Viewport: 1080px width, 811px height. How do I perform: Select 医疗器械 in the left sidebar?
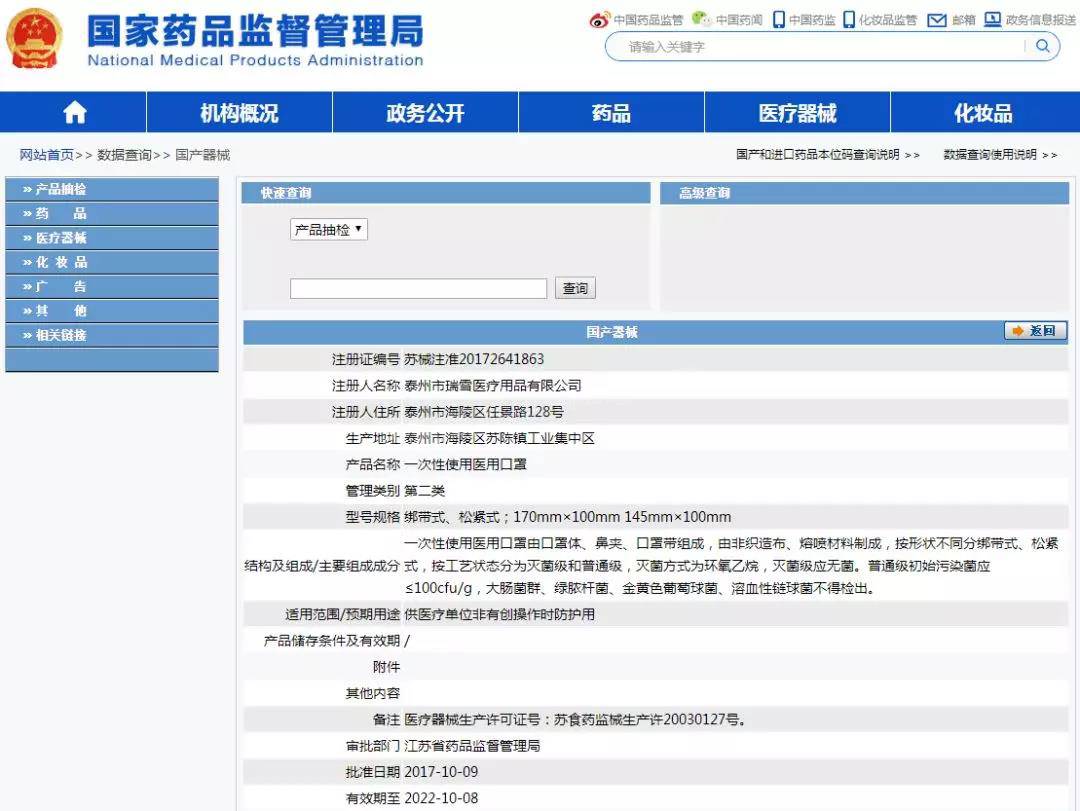61,238
